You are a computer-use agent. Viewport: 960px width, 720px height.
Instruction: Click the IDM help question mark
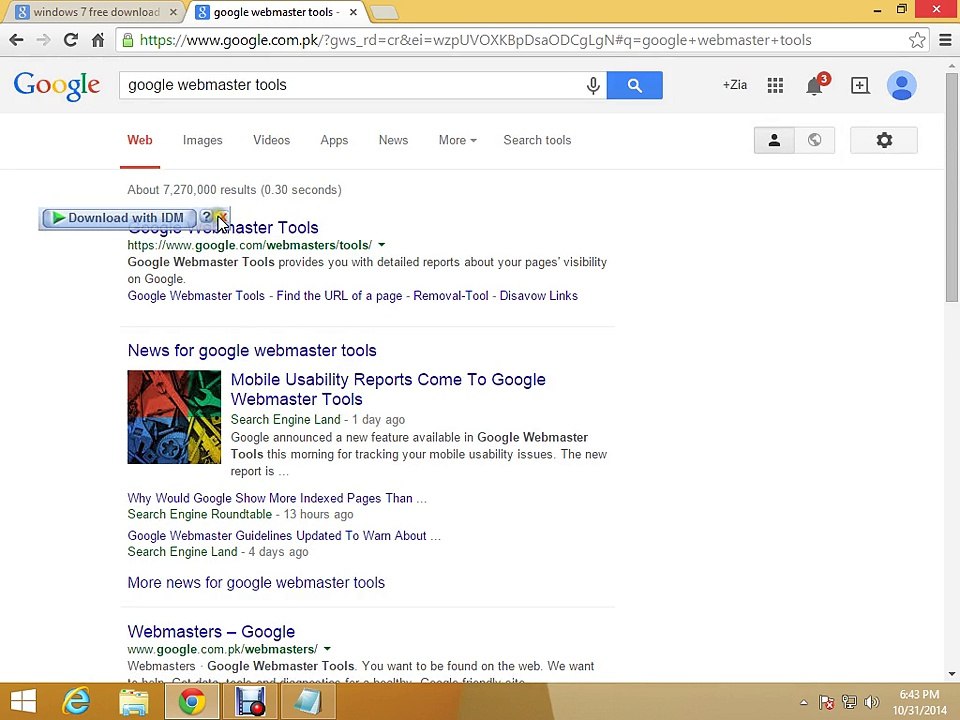coord(206,217)
